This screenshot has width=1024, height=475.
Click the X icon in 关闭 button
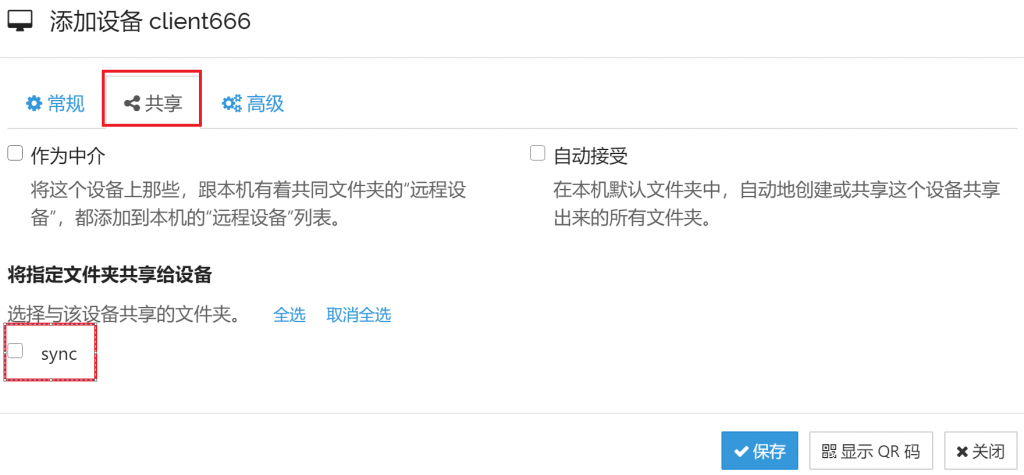962,451
